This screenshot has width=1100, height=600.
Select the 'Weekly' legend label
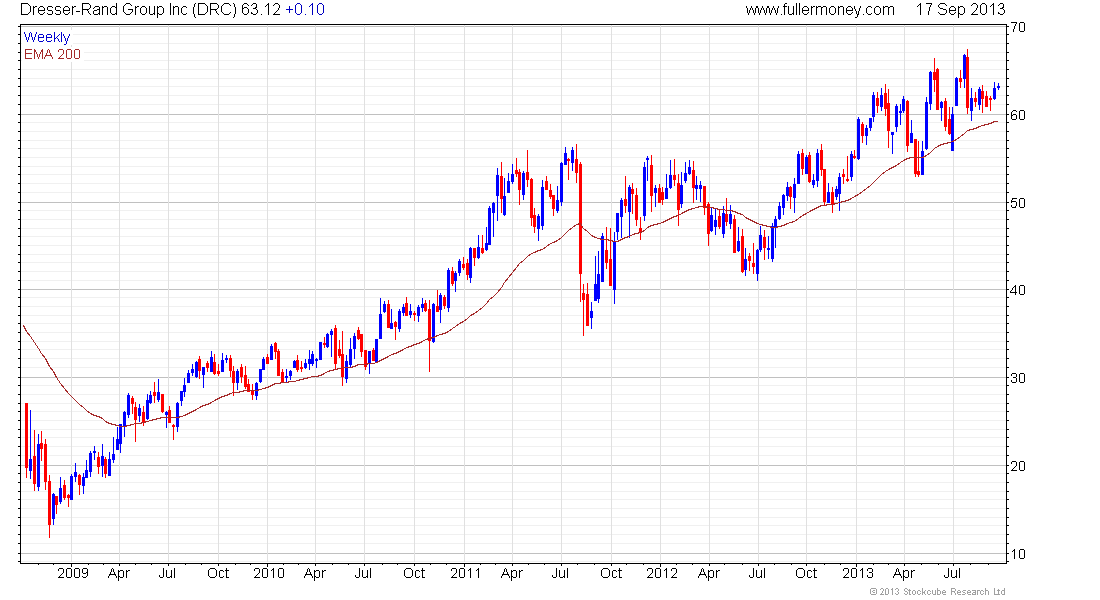click(47, 37)
